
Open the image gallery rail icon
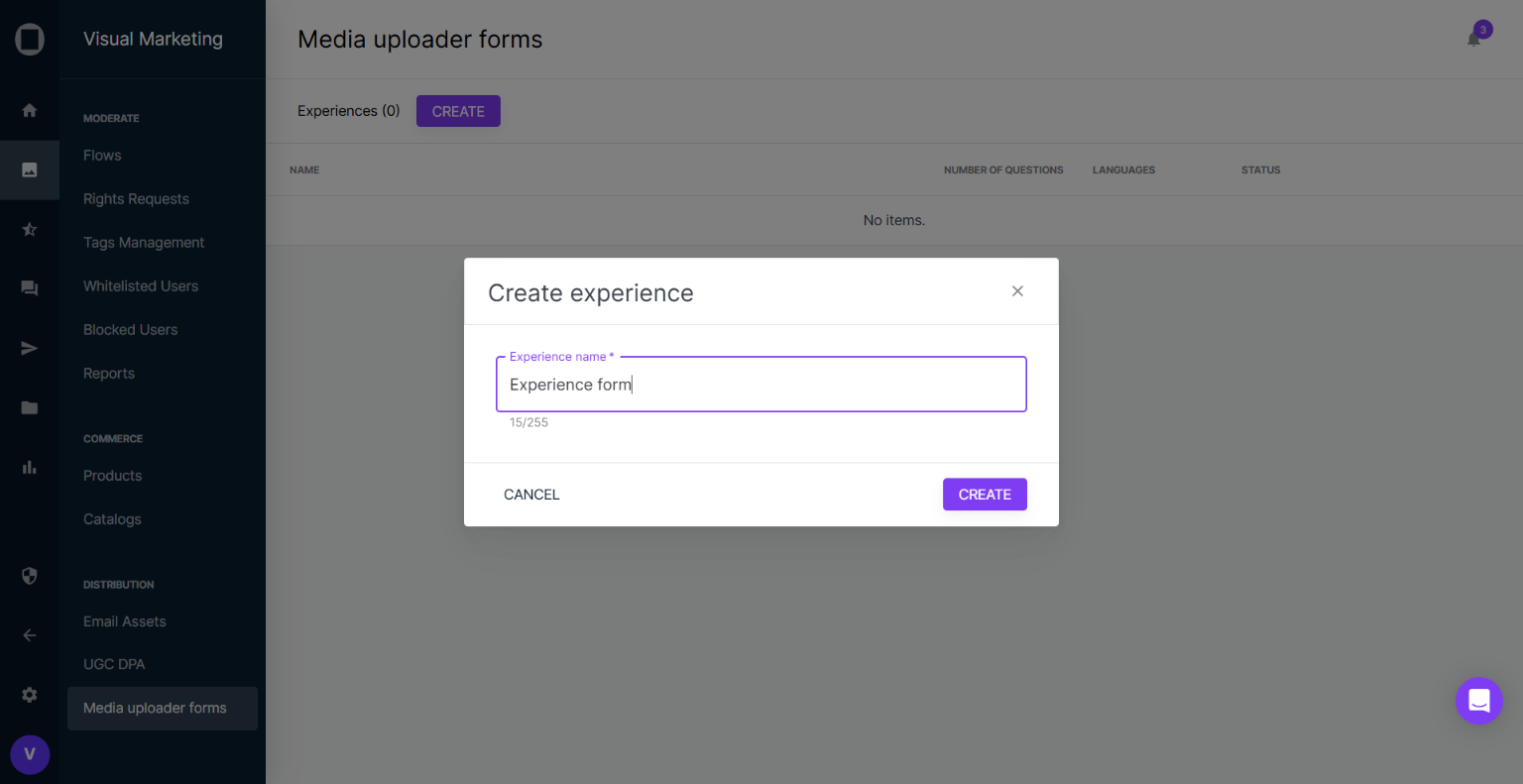pyautogui.click(x=30, y=169)
